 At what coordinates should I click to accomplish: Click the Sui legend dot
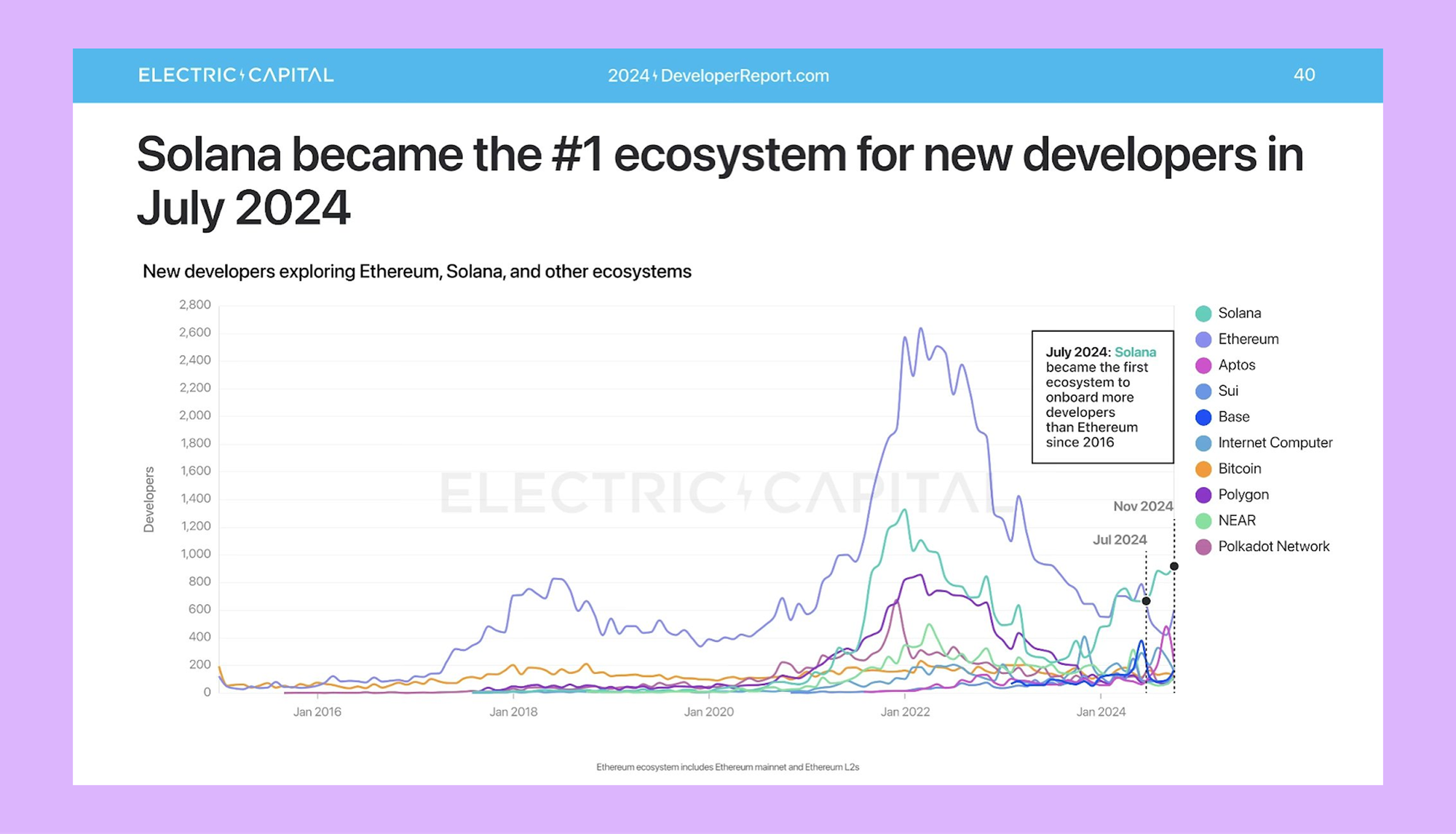[1203, 392]
